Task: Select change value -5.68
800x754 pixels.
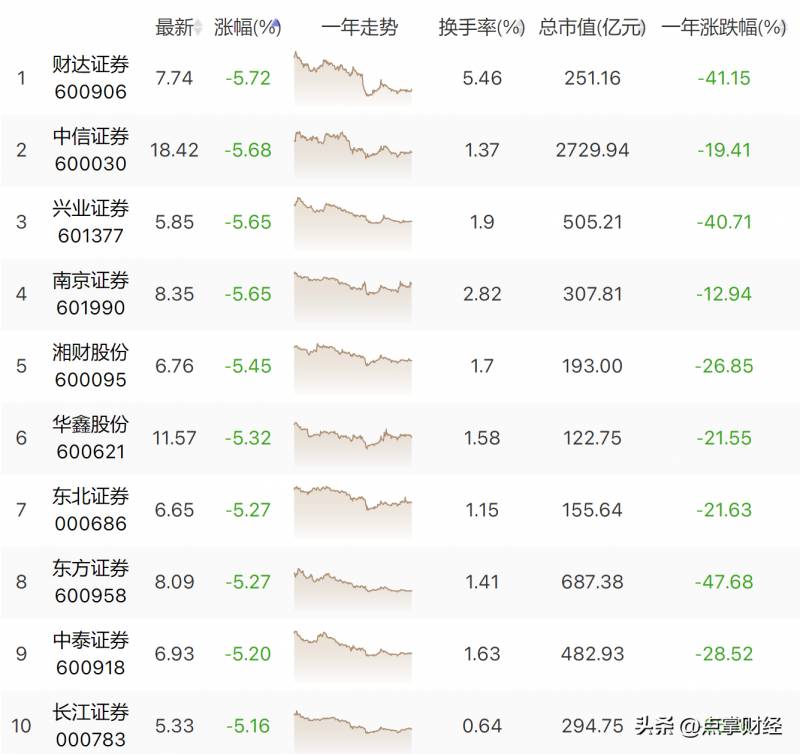Action: [248, 150]
